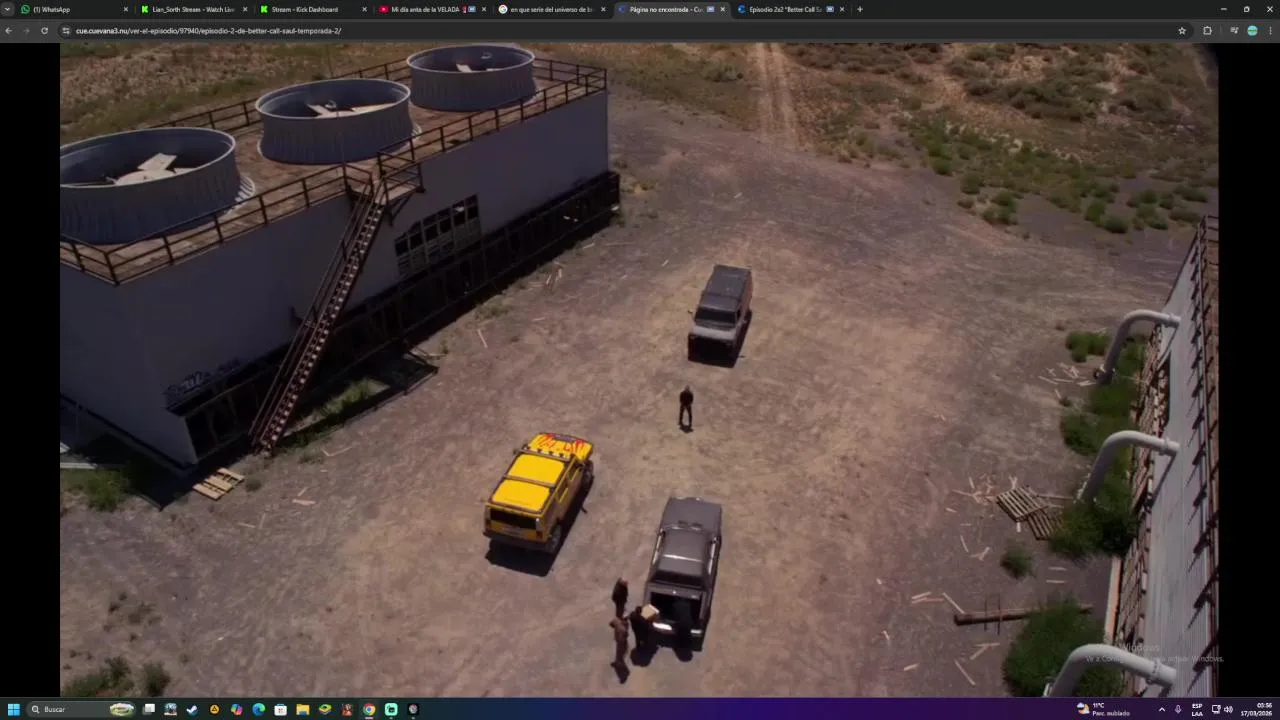Open the weather widget showing 11°C

point(1103,709)
